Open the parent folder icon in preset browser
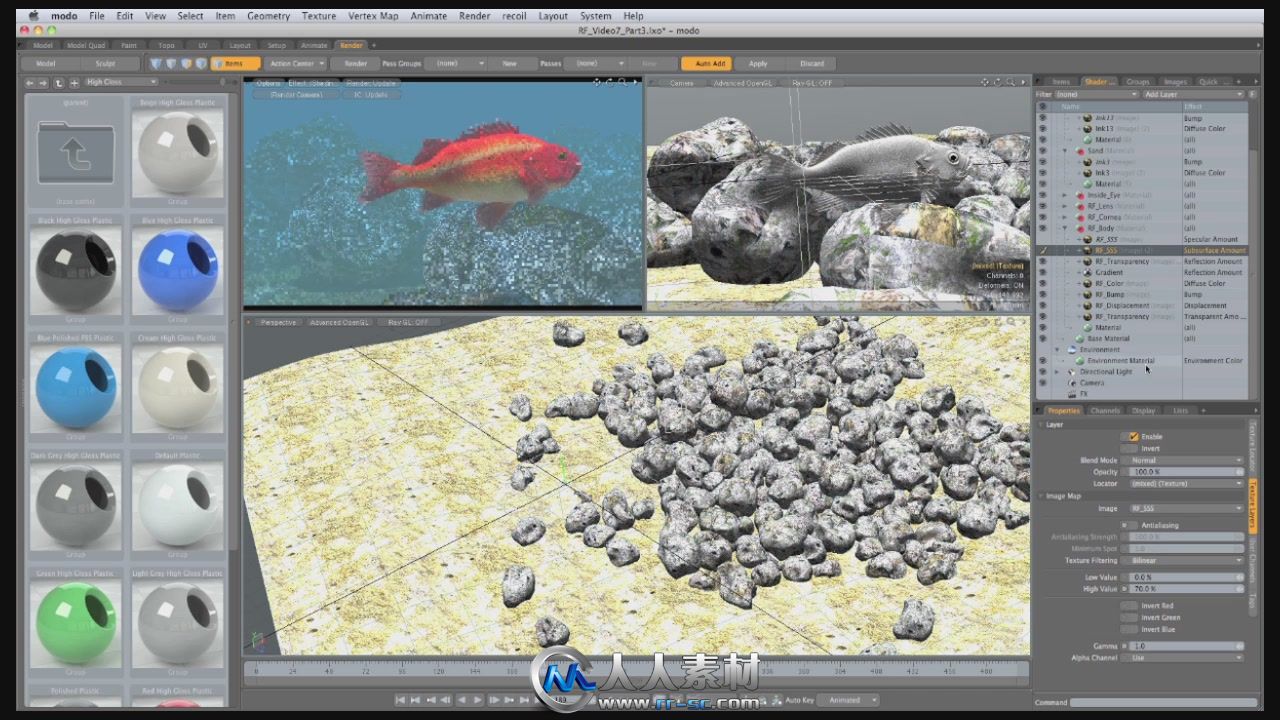Image resolution: width=1280 pixels, height=720 pixels. (75, 152)
